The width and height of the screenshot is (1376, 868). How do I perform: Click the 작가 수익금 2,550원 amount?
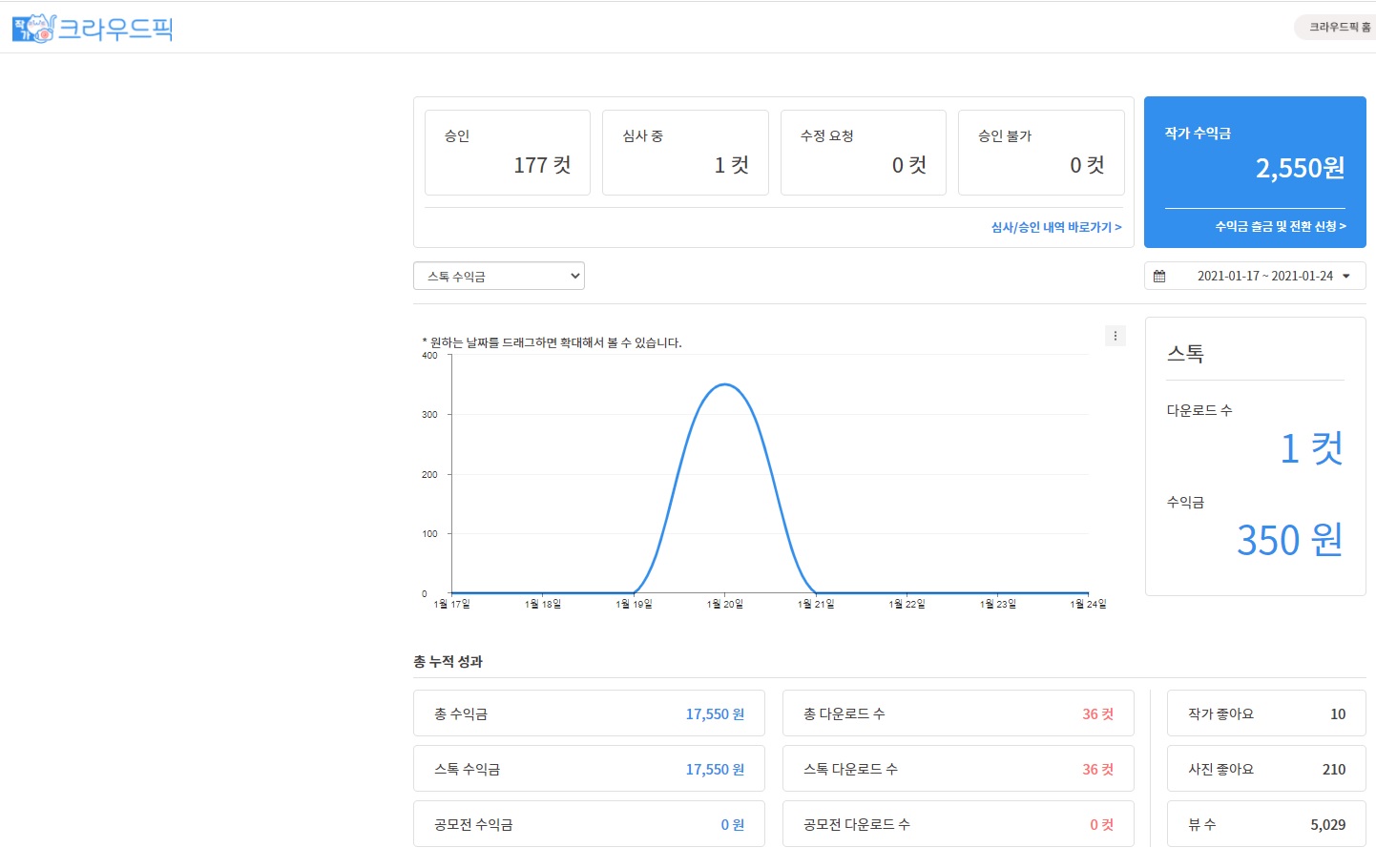coord(1300,168)
